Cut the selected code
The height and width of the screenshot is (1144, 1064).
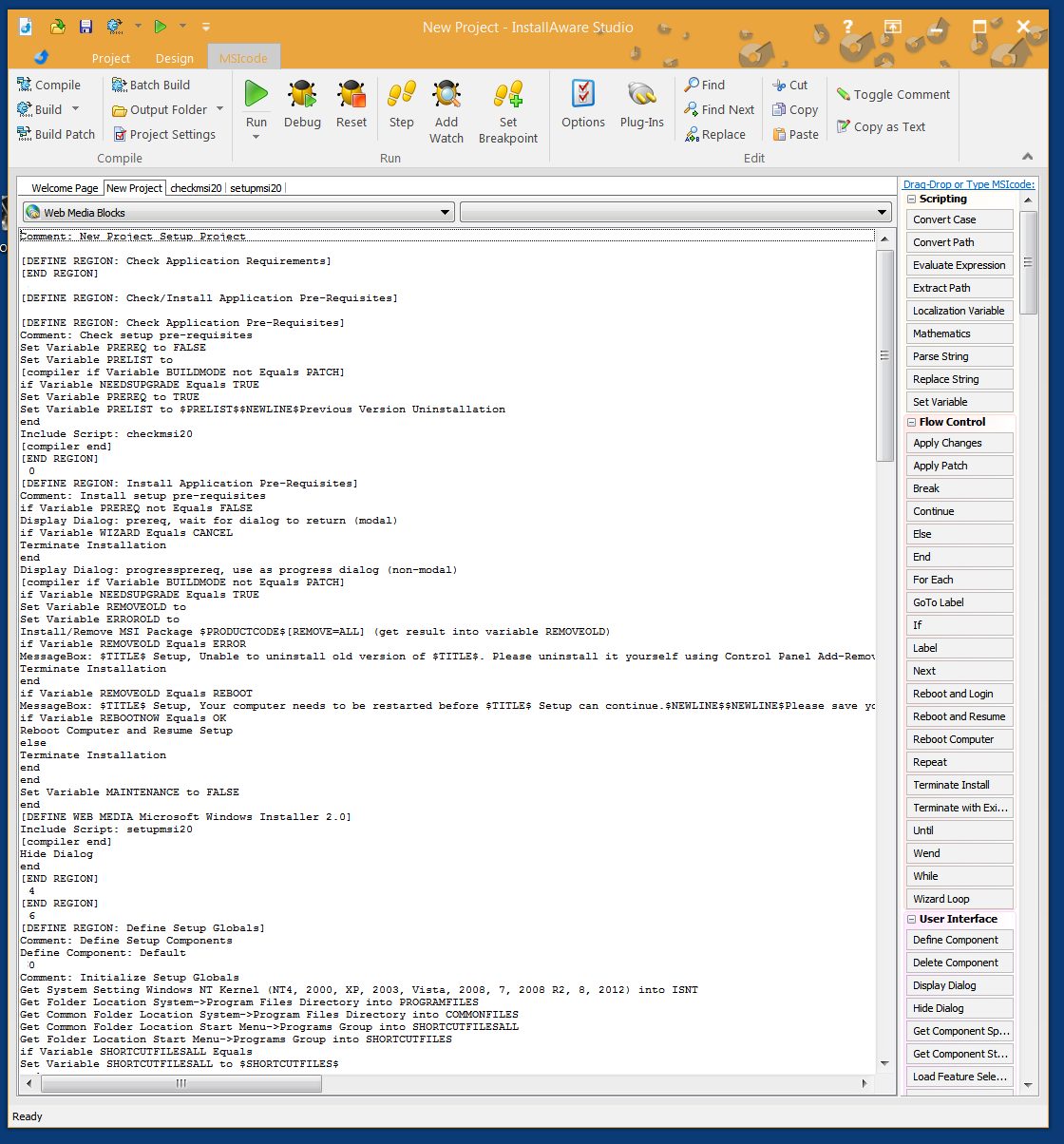click(789, 85)
